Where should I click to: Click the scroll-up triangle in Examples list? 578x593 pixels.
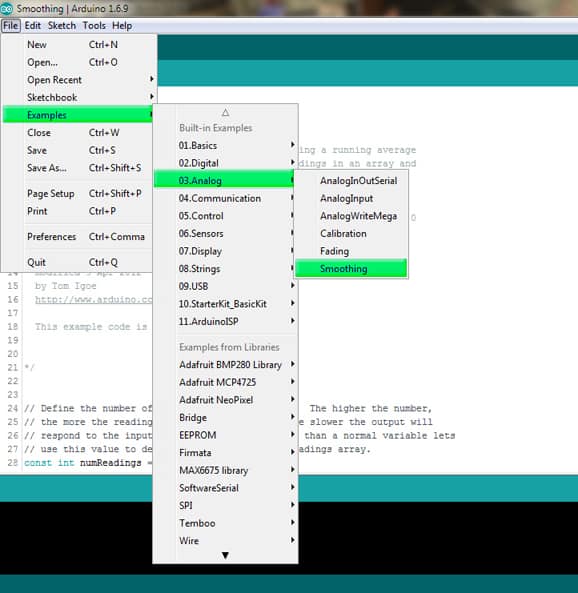point(225,112)
